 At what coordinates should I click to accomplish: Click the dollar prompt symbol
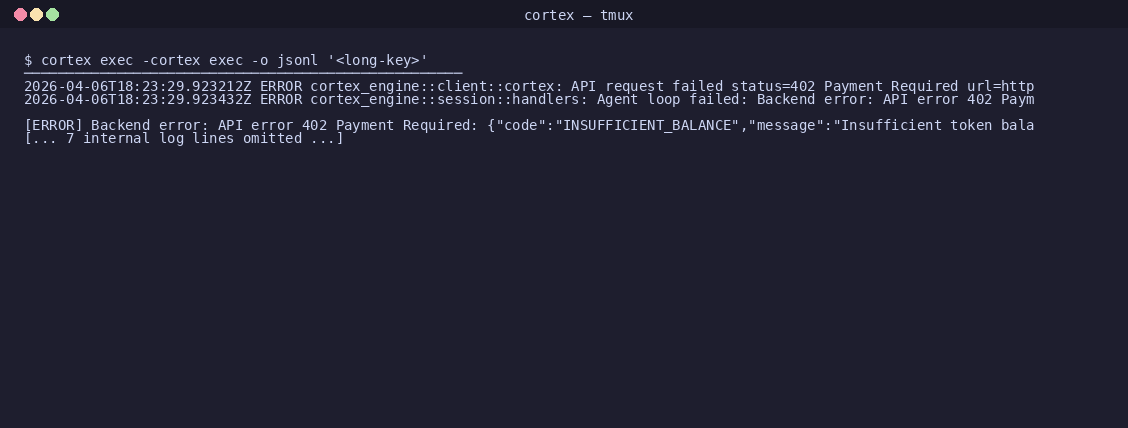coord(28,60)
